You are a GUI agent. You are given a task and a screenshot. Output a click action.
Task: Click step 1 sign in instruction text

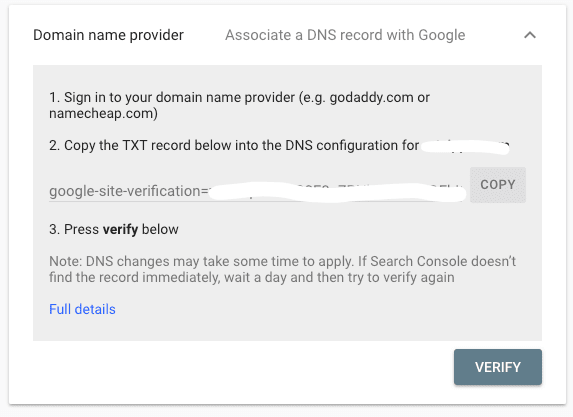click(x=239, y=105)
